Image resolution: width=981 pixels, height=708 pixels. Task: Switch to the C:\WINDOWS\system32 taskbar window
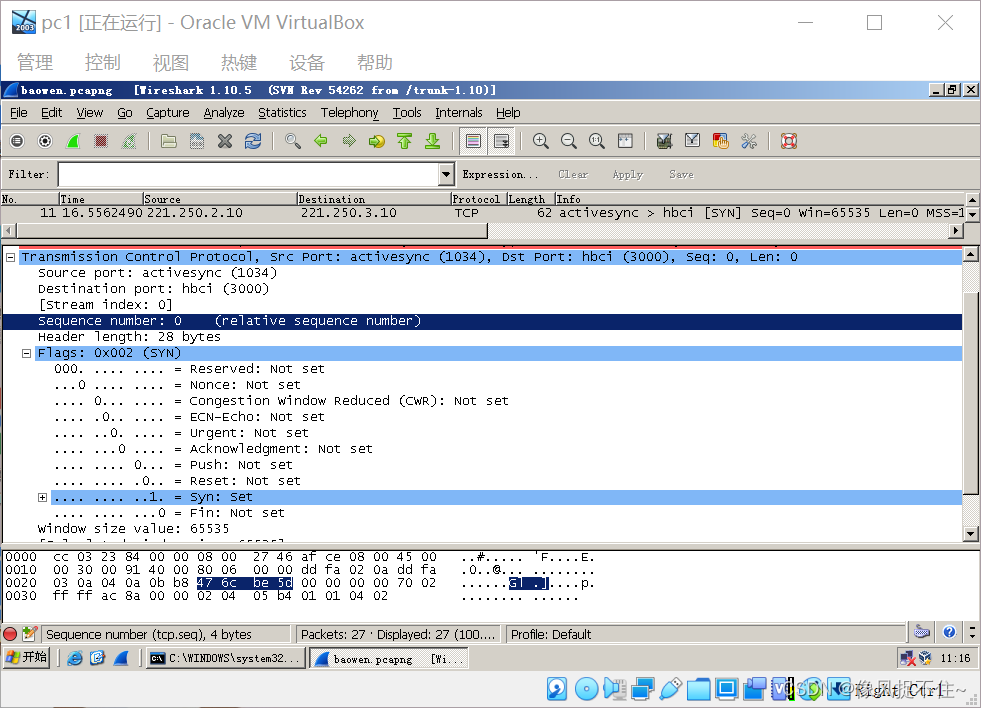[x=226, y=658]
